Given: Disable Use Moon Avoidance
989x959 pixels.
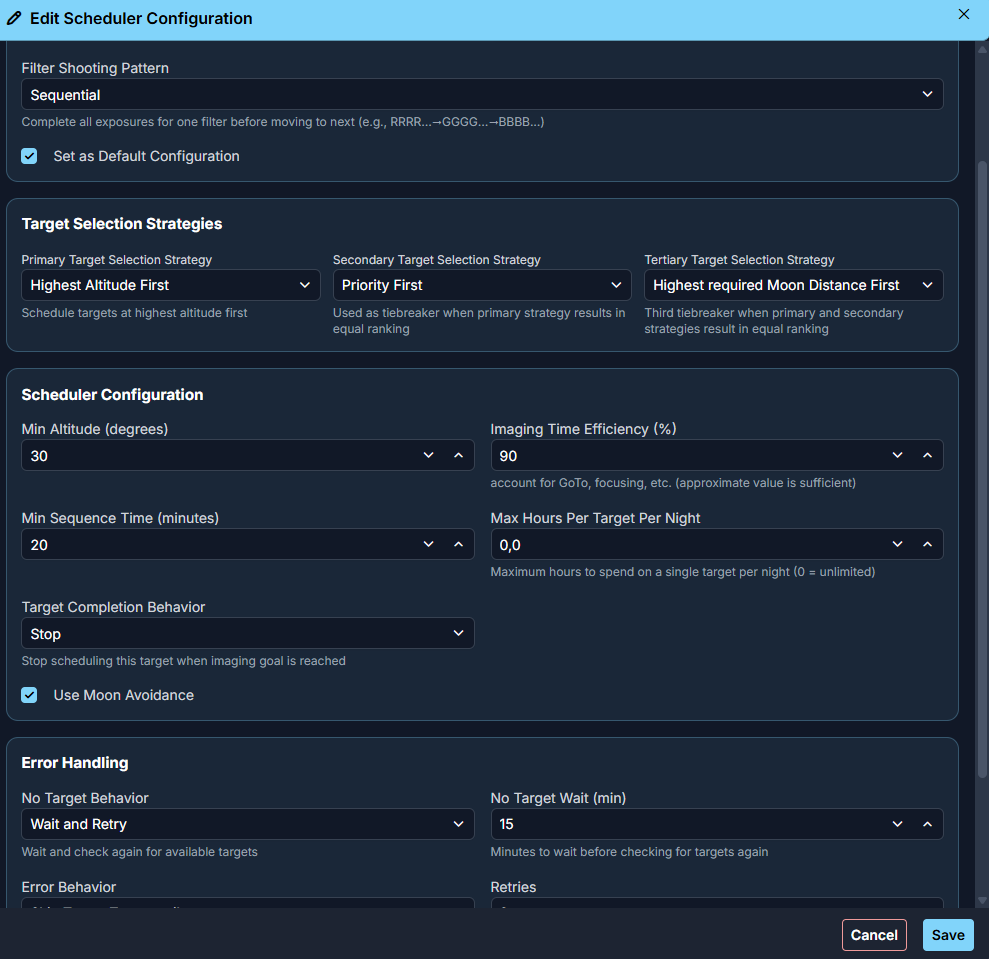Looking at the screenshot, I should tap(29, 695).
